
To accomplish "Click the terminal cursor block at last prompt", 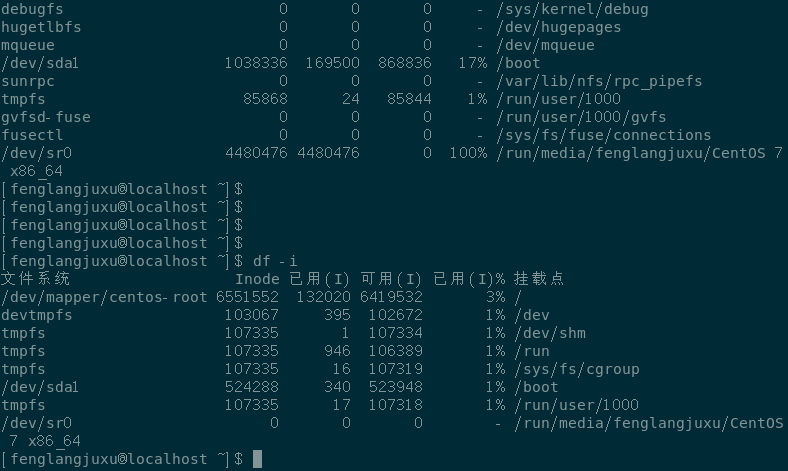I will point(257,459).
